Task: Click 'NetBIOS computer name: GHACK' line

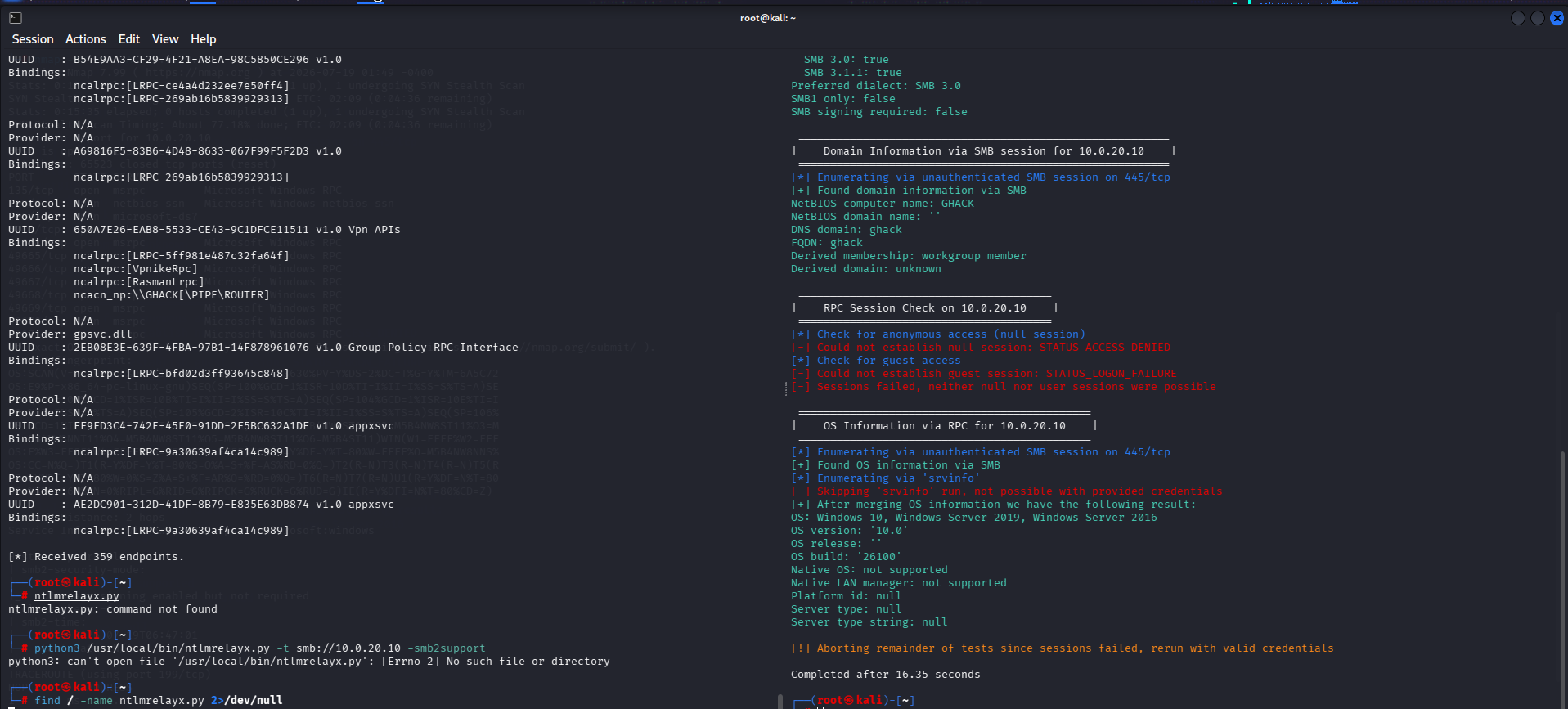Action: [x=883, y=204]
